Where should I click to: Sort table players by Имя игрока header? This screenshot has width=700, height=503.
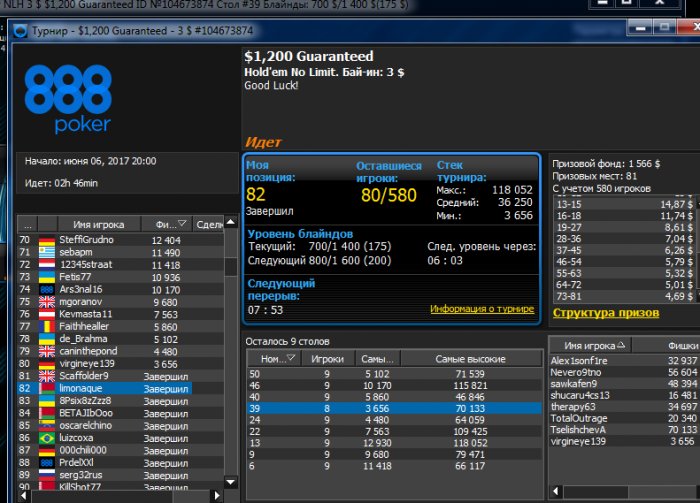point(589,345)
